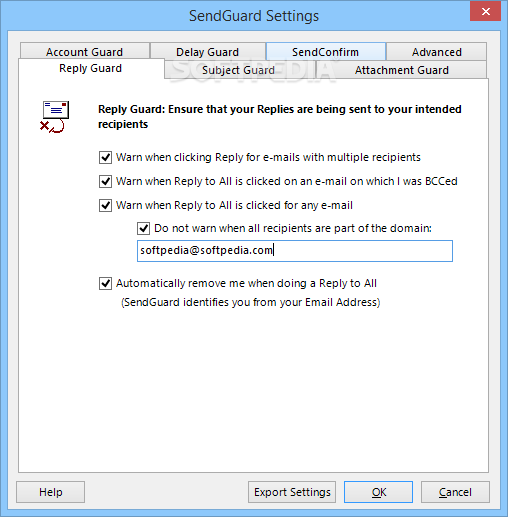Go to the Advanced tab
The height and width of the screenshot is (517, 508).
(436, 52)
